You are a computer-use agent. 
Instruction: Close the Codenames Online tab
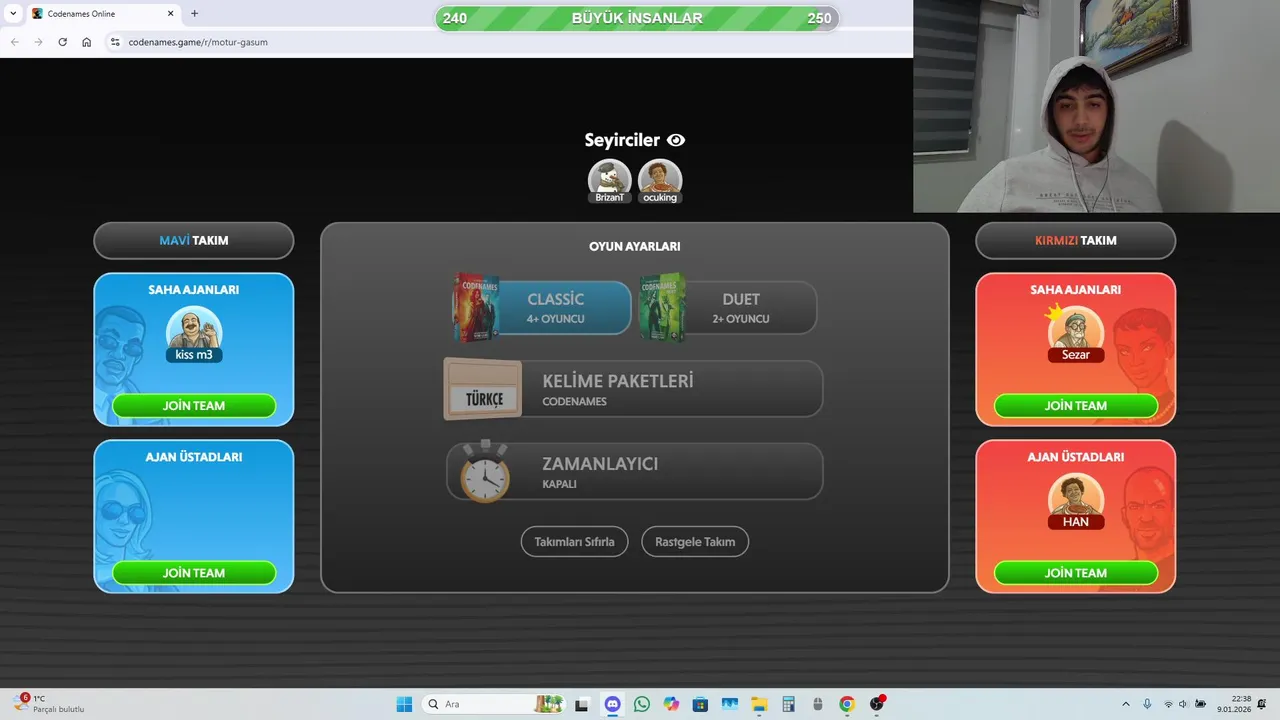coord(170,14)
